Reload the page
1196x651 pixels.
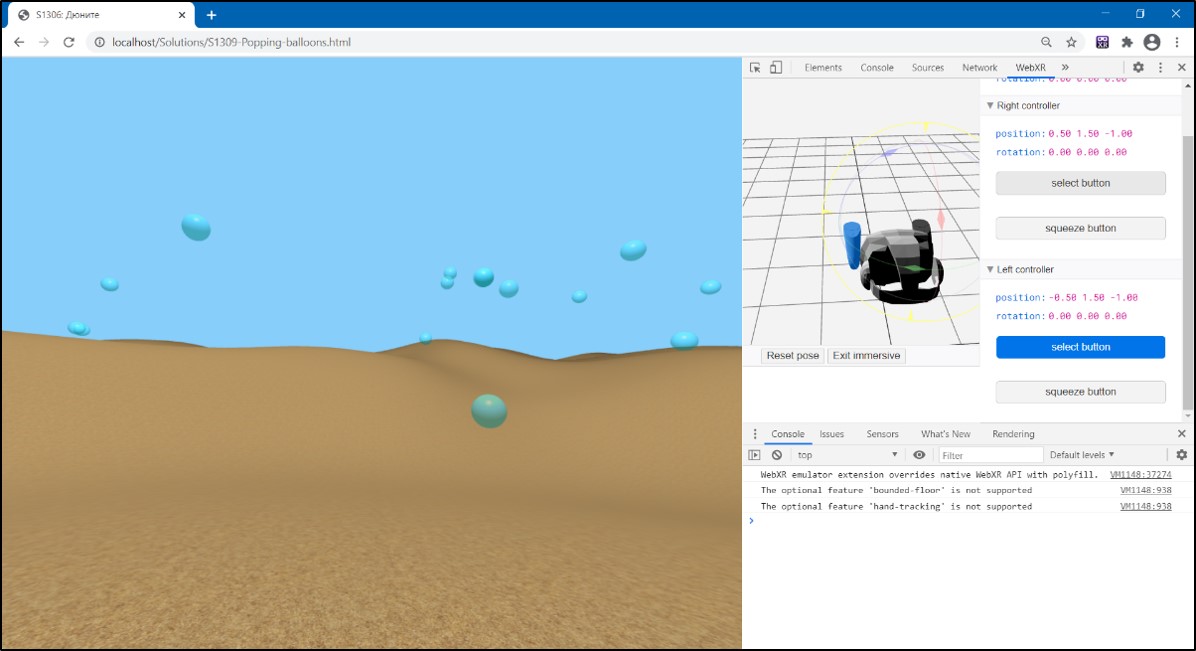coord(69,42)
